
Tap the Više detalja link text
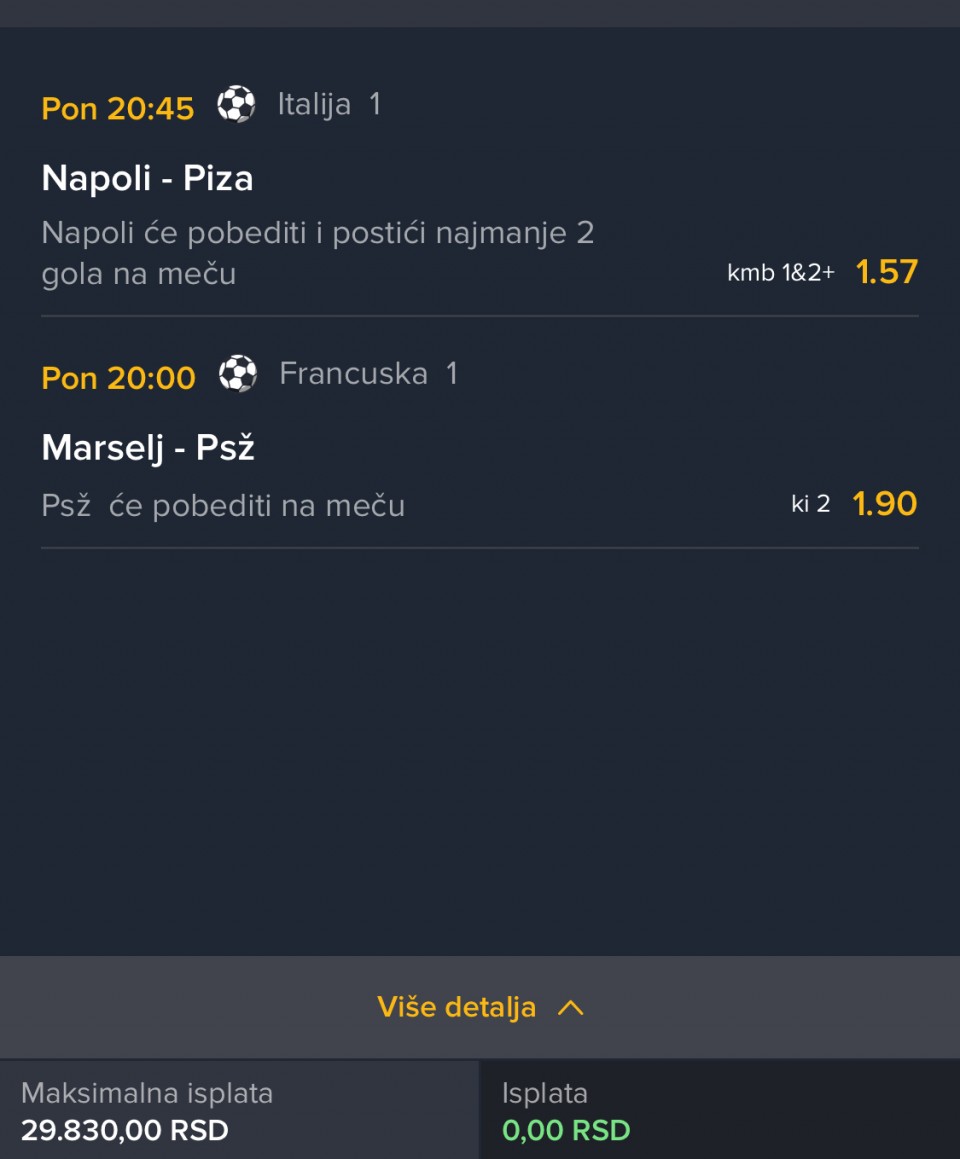(x=457, y=1007)
